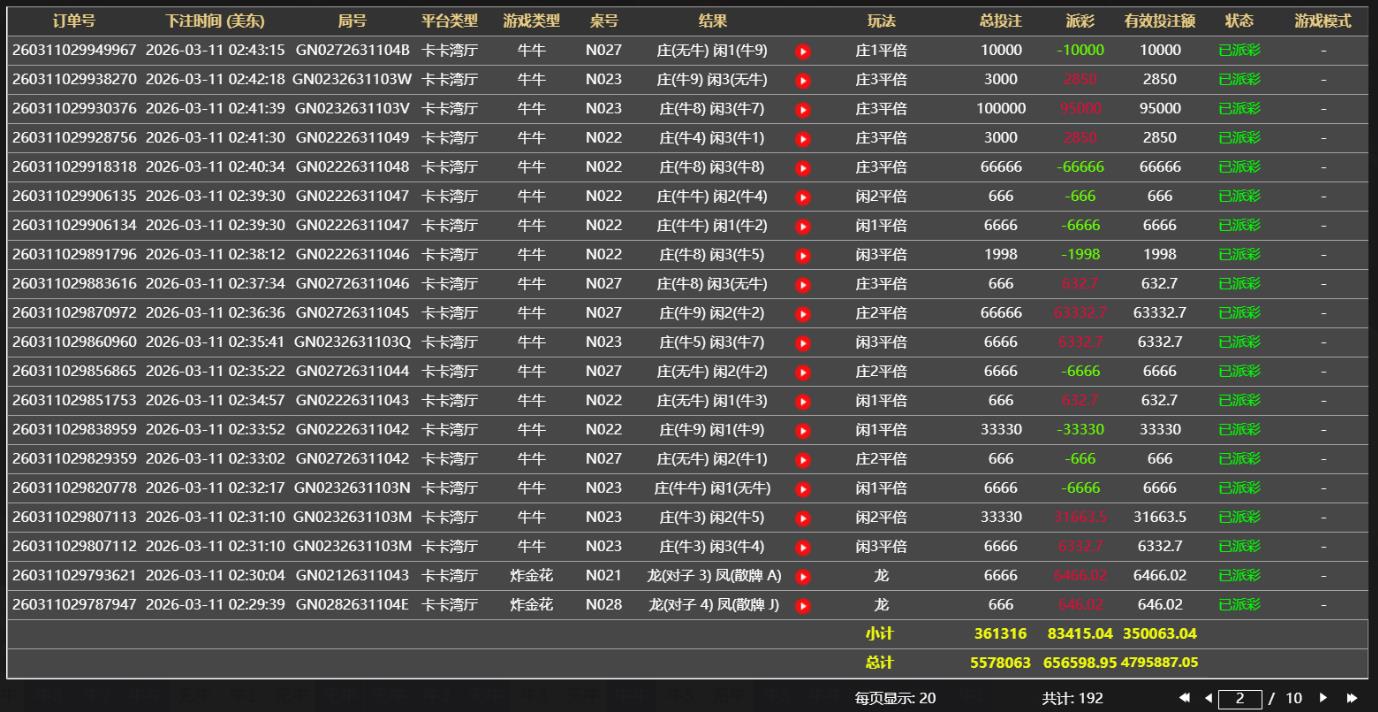This screenshot has width=1378, height=712.
Task: Play replay for order 260311029820778
Action: (802, 489)
